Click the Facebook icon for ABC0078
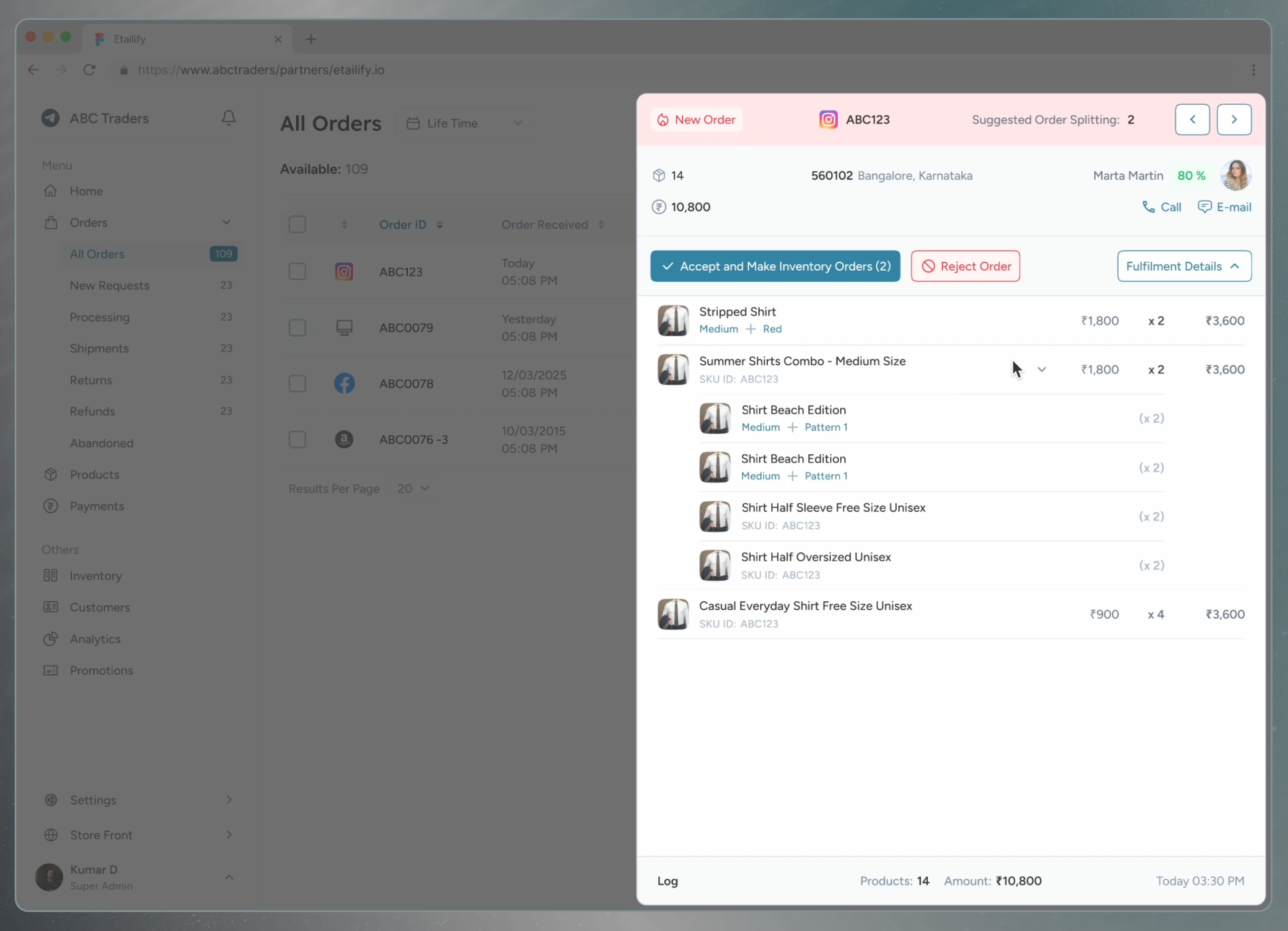 (x=344, y=384)
